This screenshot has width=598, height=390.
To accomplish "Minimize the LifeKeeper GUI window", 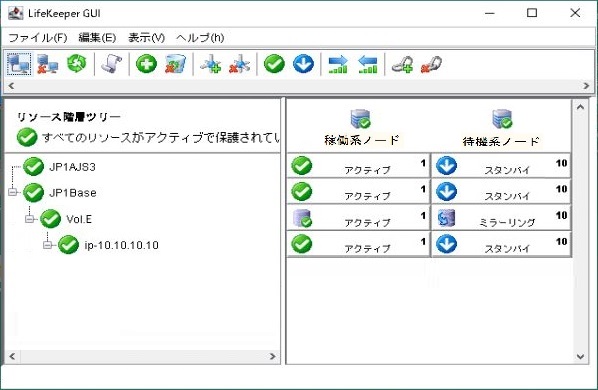I will click(x=490, y=13).
